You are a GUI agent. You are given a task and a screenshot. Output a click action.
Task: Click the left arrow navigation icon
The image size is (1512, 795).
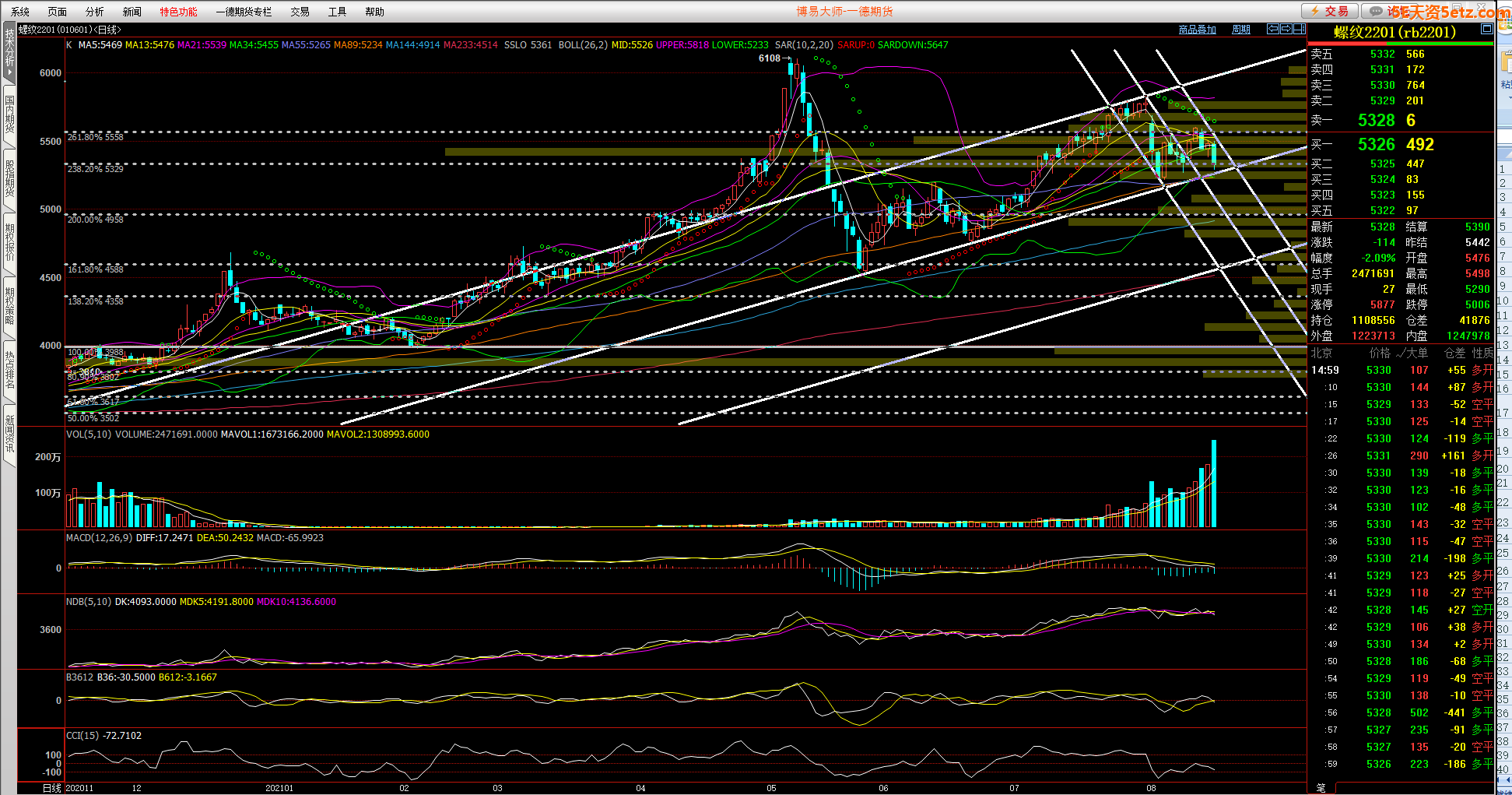1273,29
